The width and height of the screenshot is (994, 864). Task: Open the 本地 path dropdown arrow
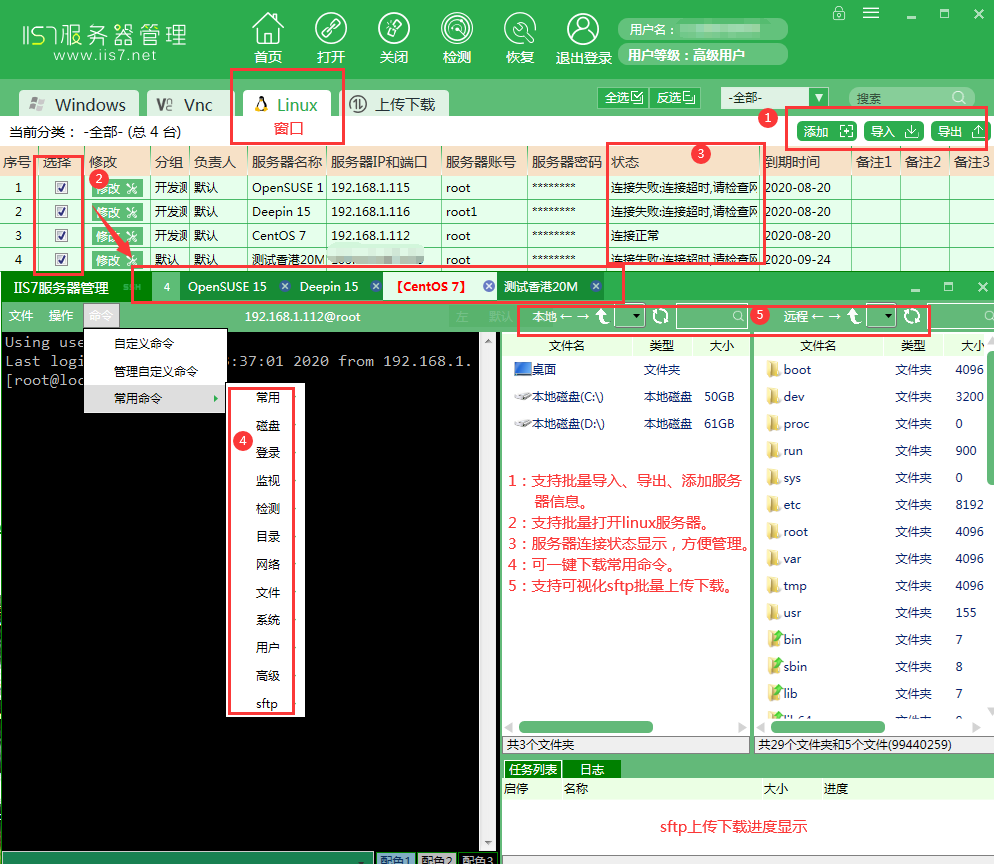[636, 315]
